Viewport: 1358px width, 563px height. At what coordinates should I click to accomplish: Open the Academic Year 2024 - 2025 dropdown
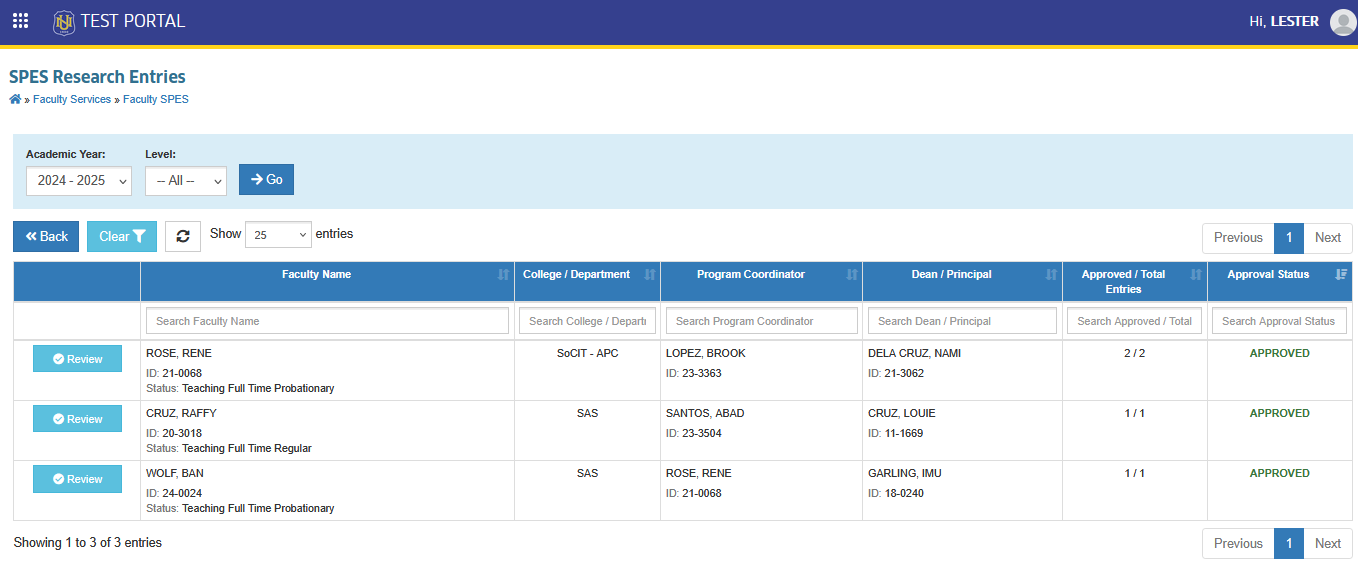(x=79, y=181)
